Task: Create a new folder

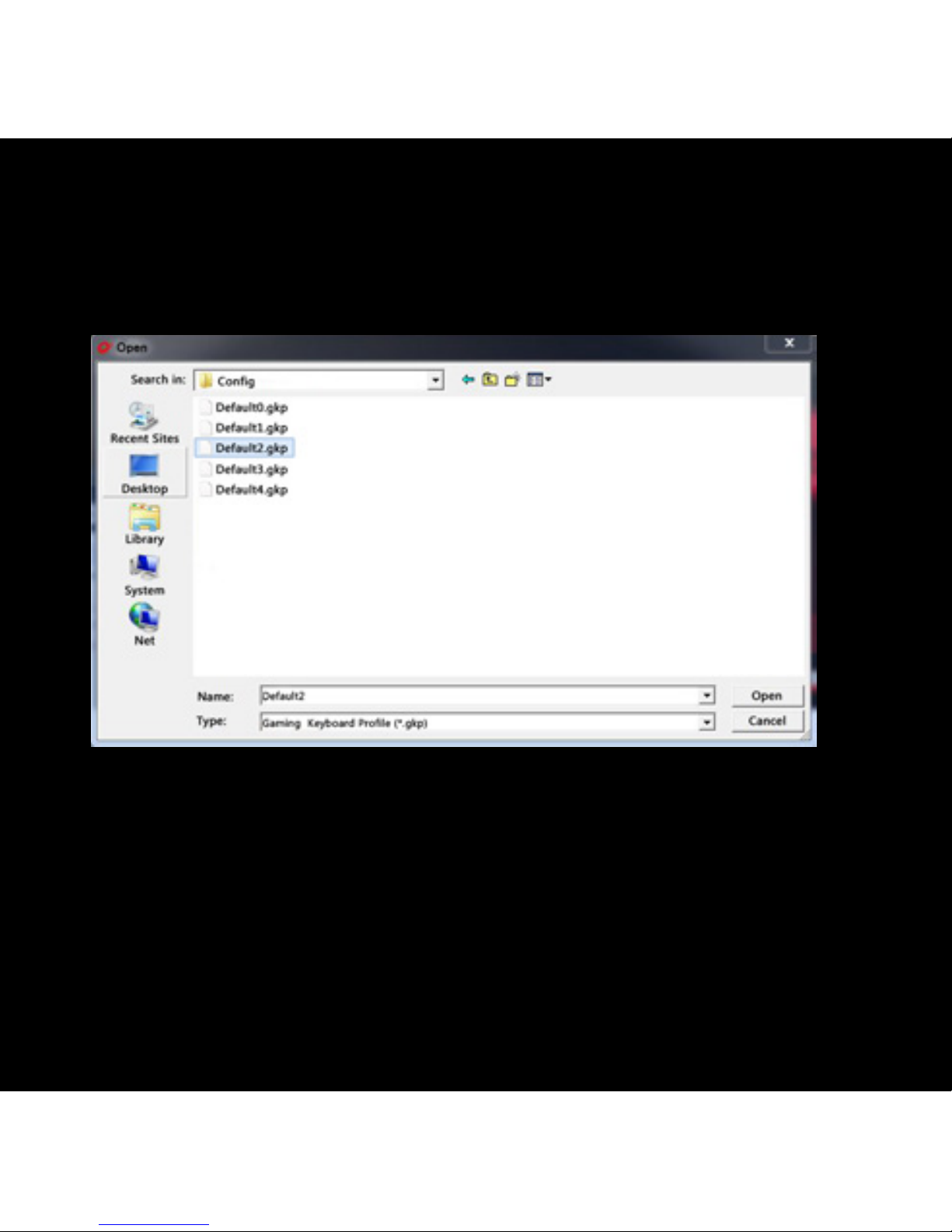Action: tap(512, 379)
